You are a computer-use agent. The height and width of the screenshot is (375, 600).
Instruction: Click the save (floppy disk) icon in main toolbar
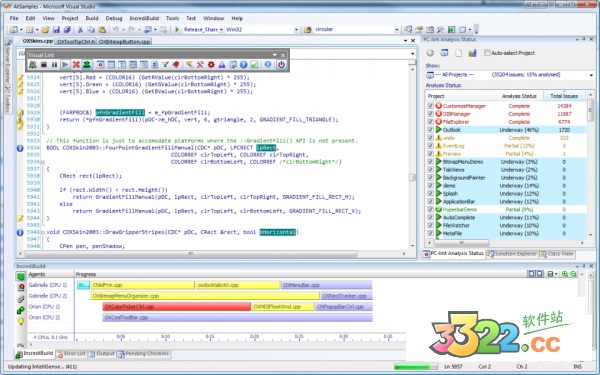56,29
